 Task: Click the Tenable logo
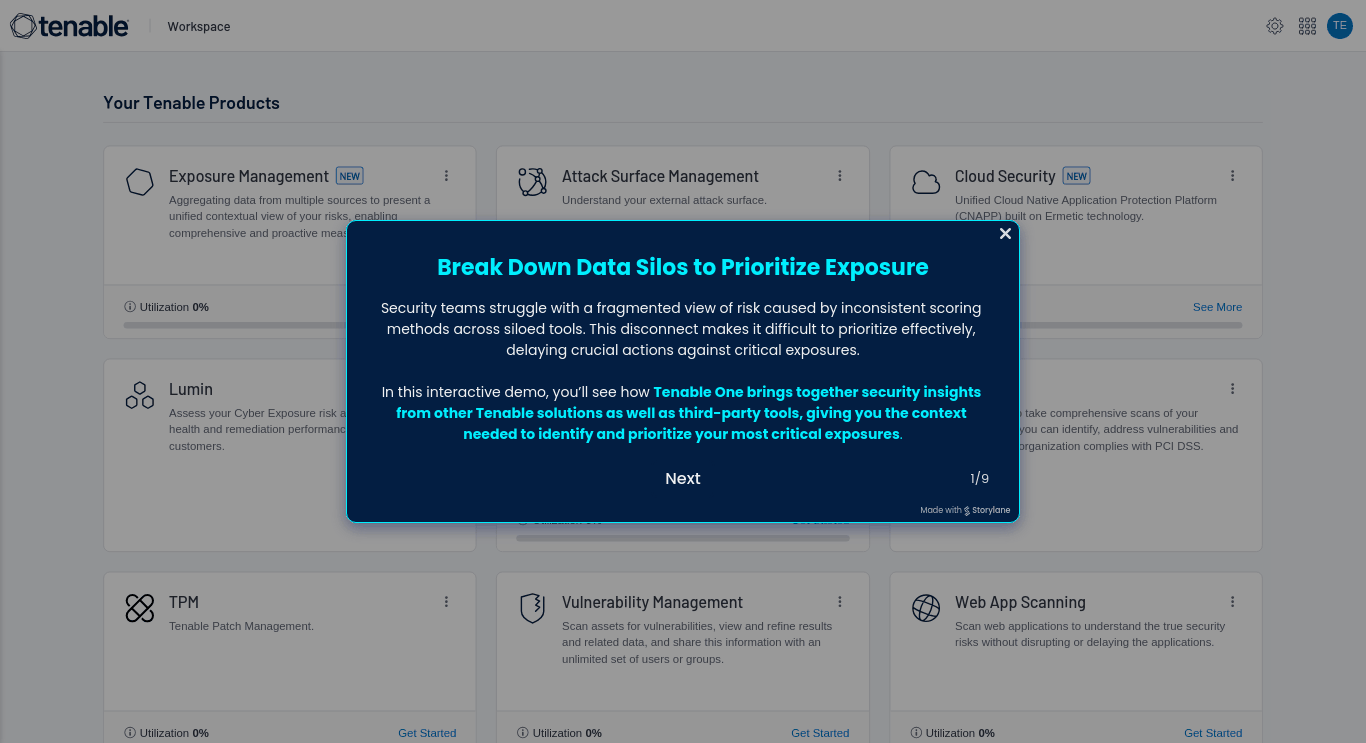[69, 25]
